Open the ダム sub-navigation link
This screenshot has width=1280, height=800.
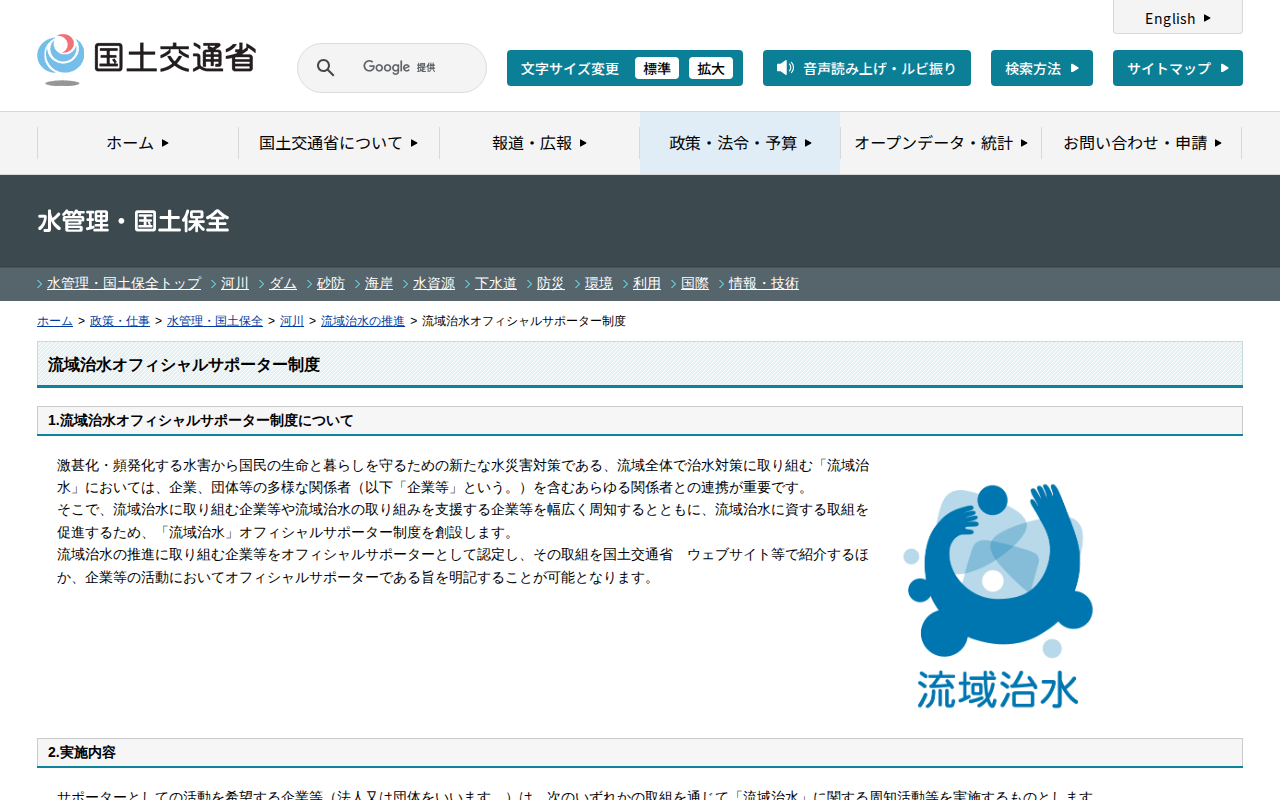pyautogui.click(x=283, y=284)
